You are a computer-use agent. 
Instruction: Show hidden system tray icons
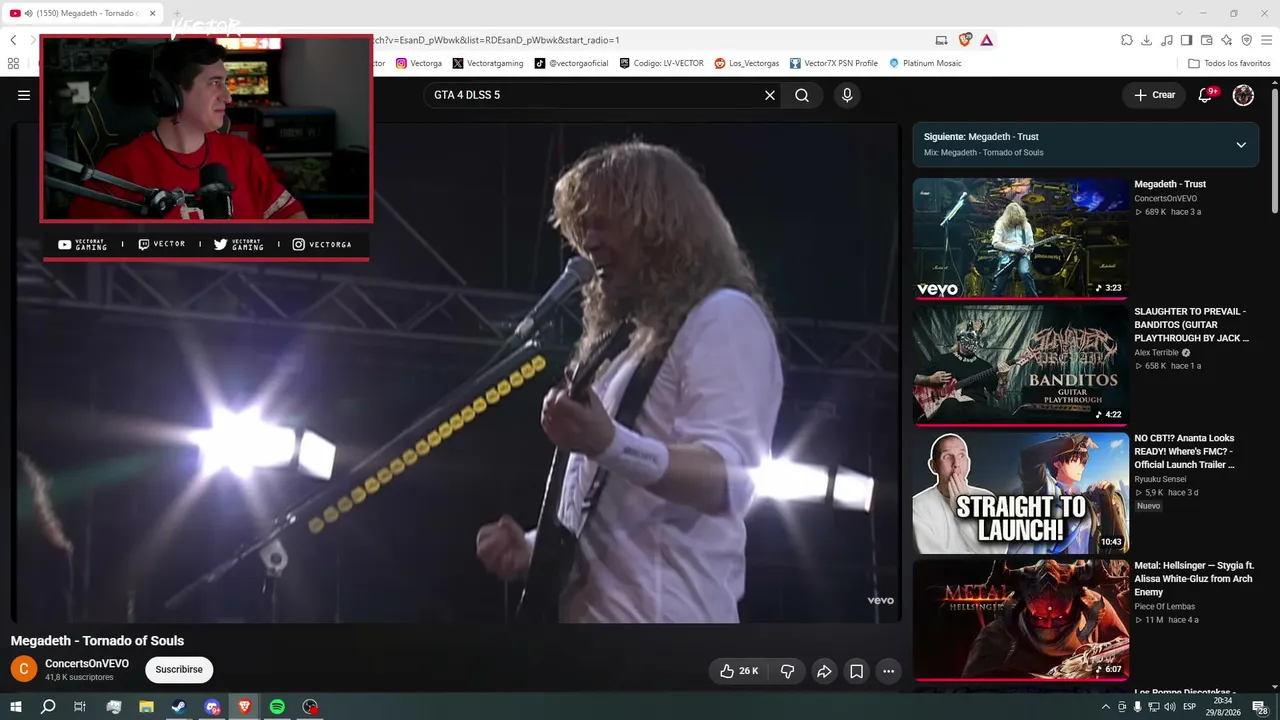(1106, 707)
